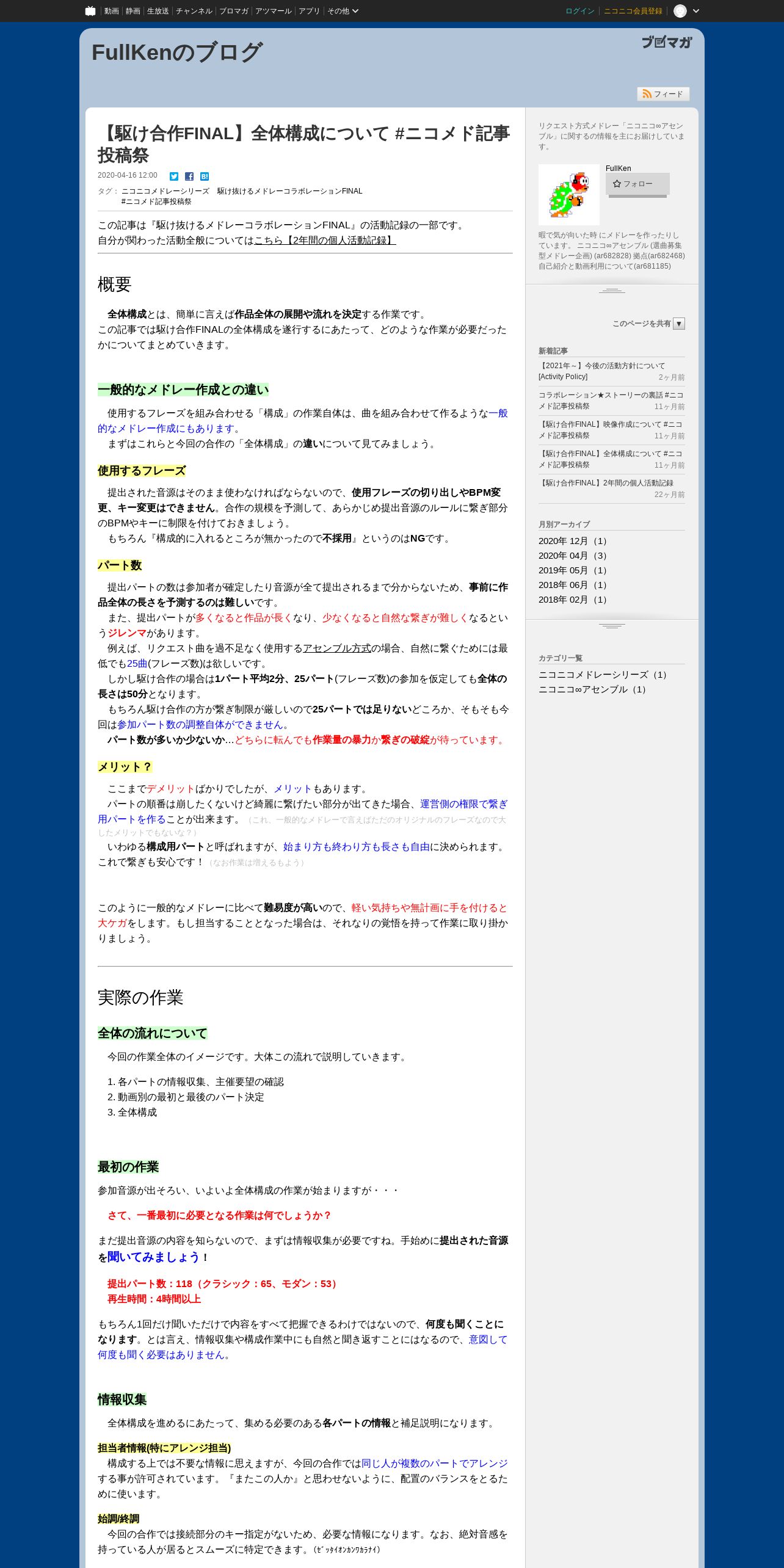The image size is (784, 1568).
Task: Click heading 一般的なメドレー作成との違い
Action: [x=183, y=390]
